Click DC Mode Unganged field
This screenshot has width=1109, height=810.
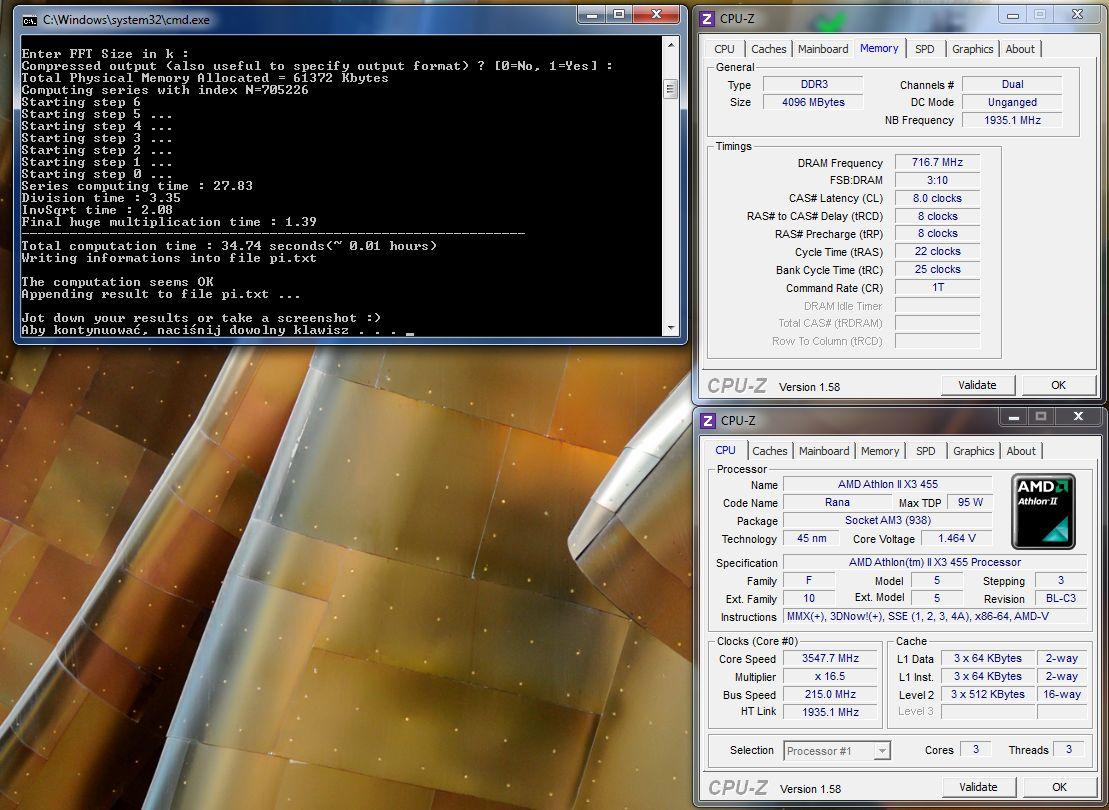(1012, 103)
